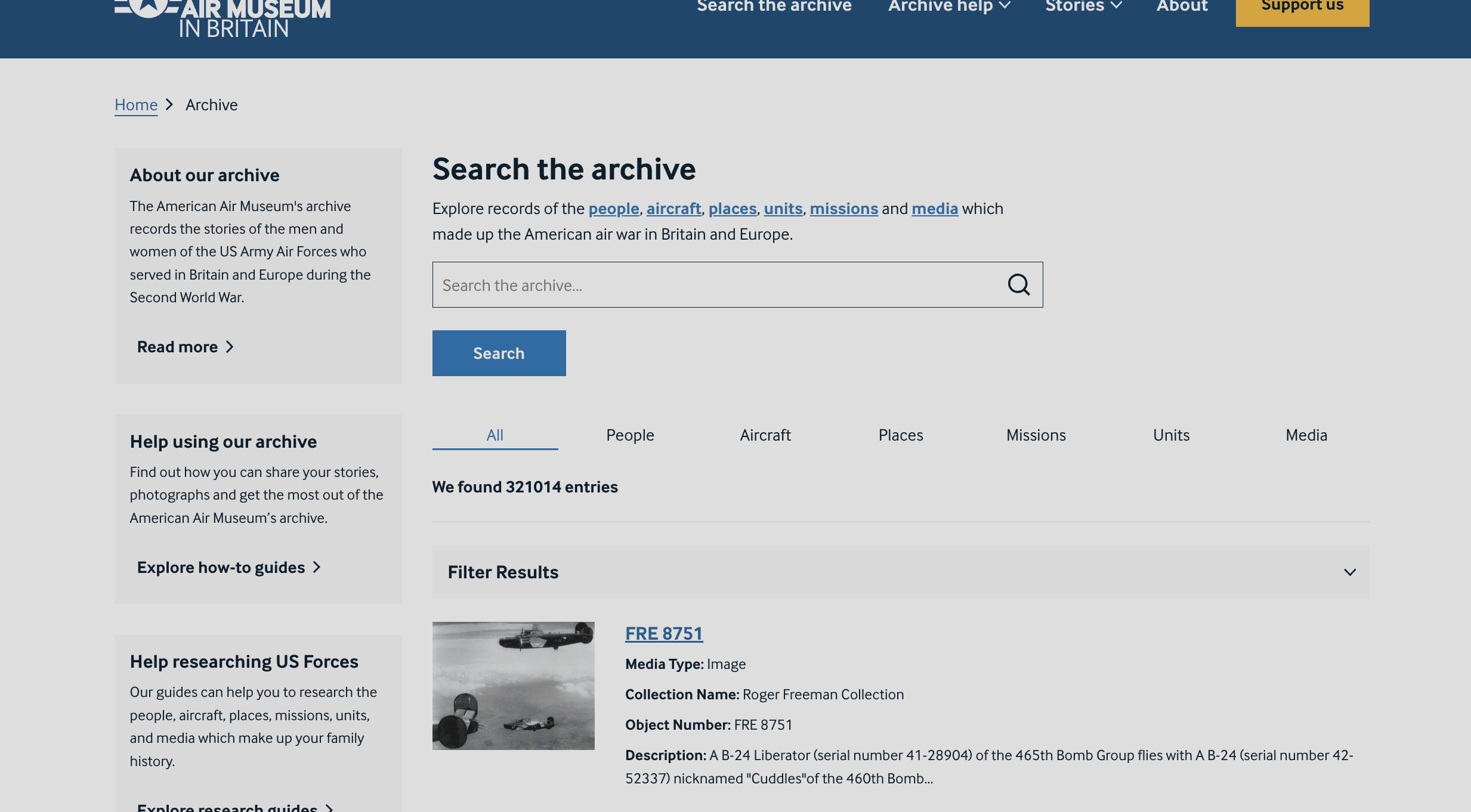Click the breadcrumb arrow after Home
Screen dimensions: 1471x812
click(x=169, y=105)
